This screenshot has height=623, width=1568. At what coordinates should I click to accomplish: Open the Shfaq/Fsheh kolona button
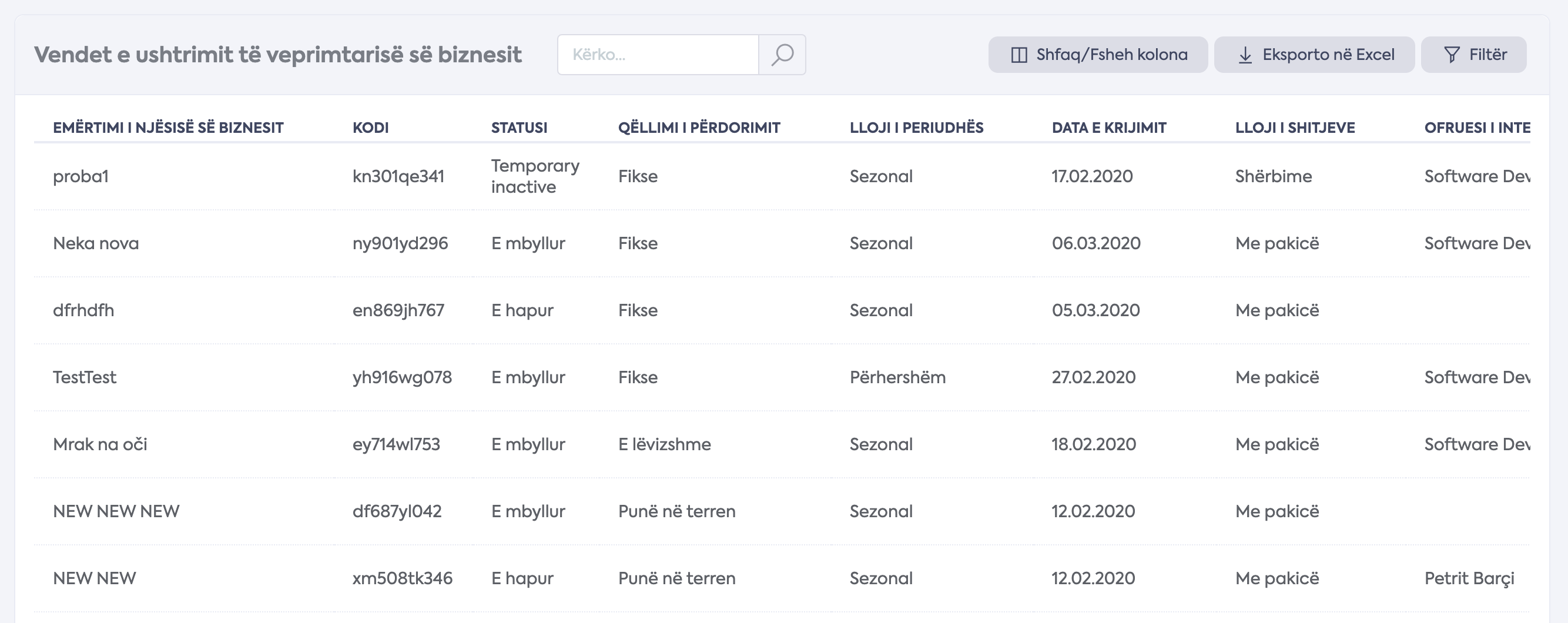[x=1098, y=55]
